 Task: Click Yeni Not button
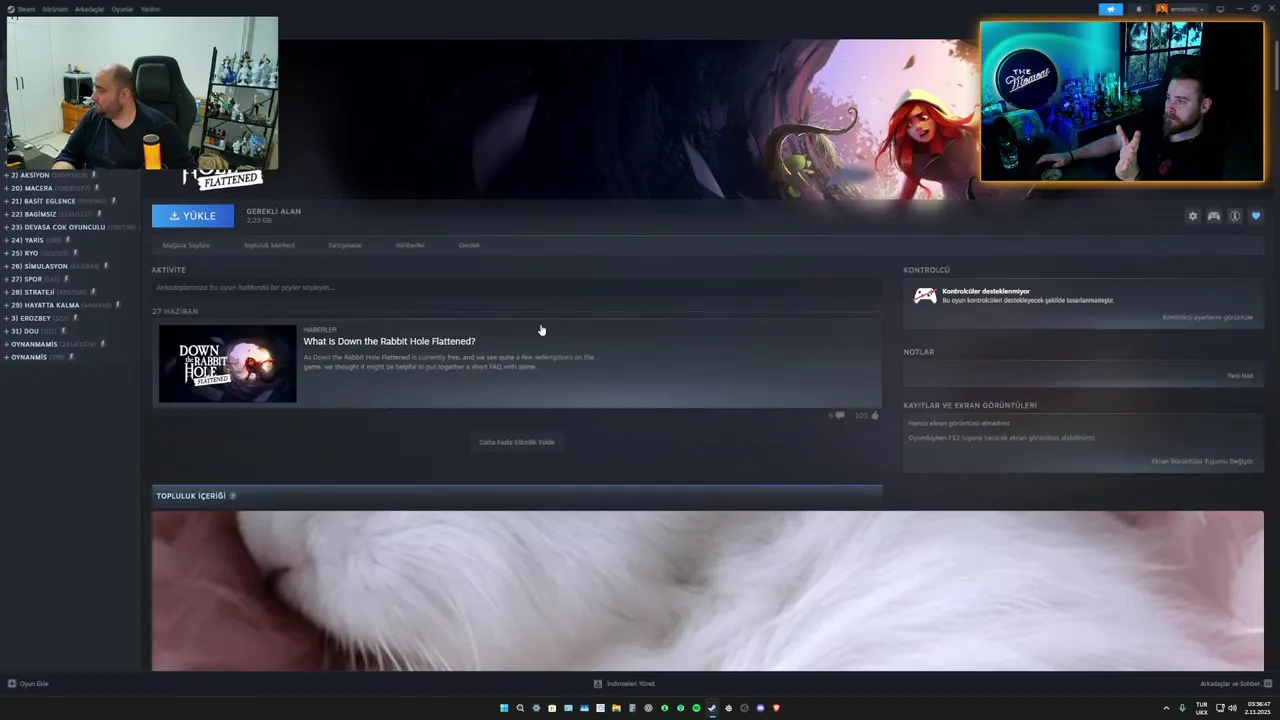coord(1240,376)
